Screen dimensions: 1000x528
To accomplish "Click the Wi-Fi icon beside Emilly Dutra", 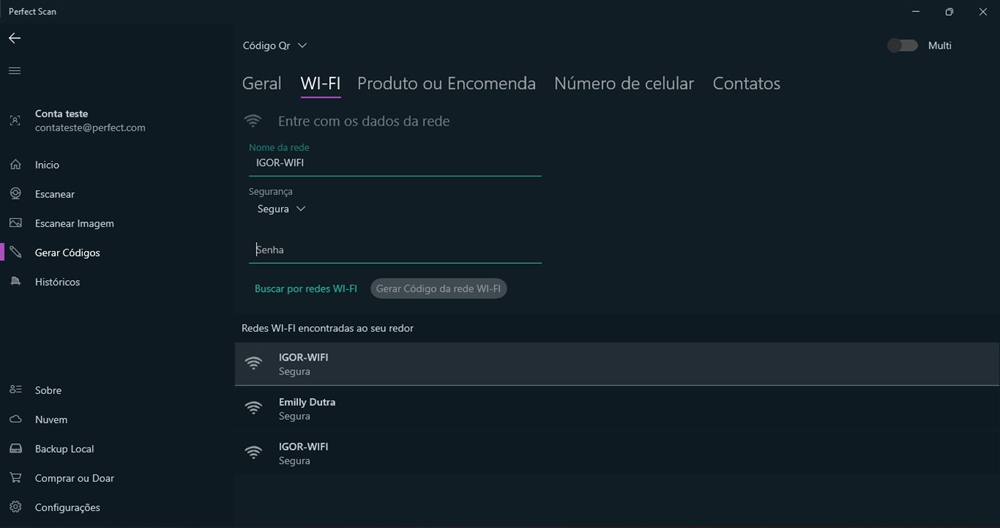I will click(254, 408).
